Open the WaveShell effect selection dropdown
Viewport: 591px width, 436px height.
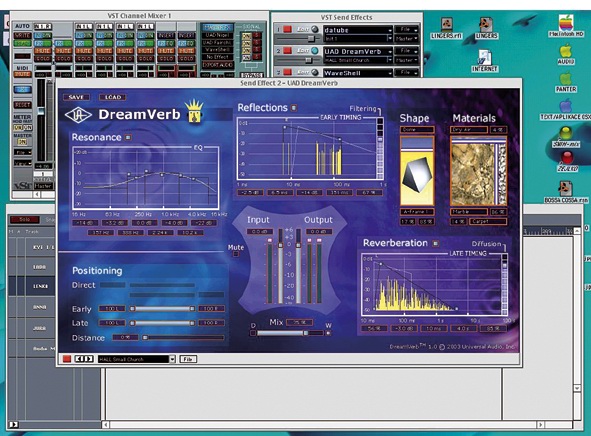[x=357, y=73]
